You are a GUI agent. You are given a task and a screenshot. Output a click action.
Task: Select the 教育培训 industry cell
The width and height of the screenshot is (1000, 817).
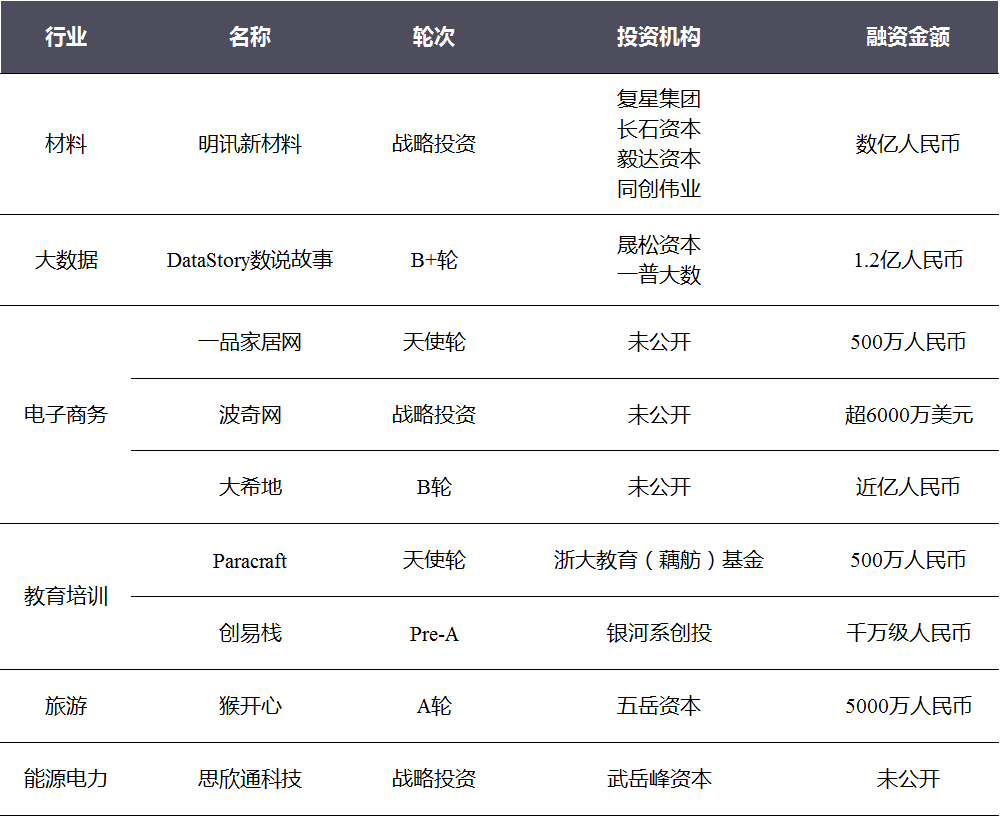pos(66,596)
